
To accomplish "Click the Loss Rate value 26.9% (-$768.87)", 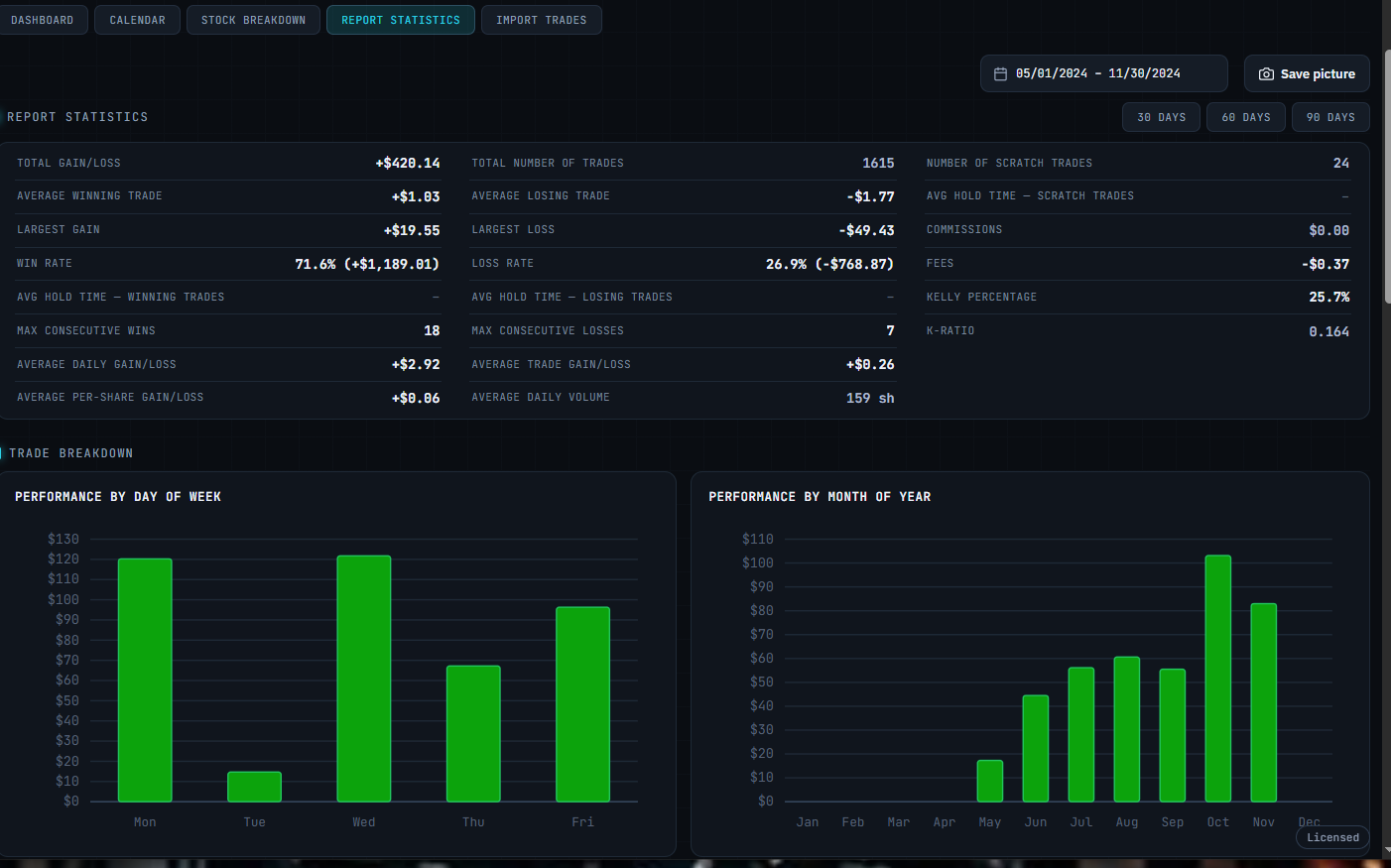I will point(830,264).
